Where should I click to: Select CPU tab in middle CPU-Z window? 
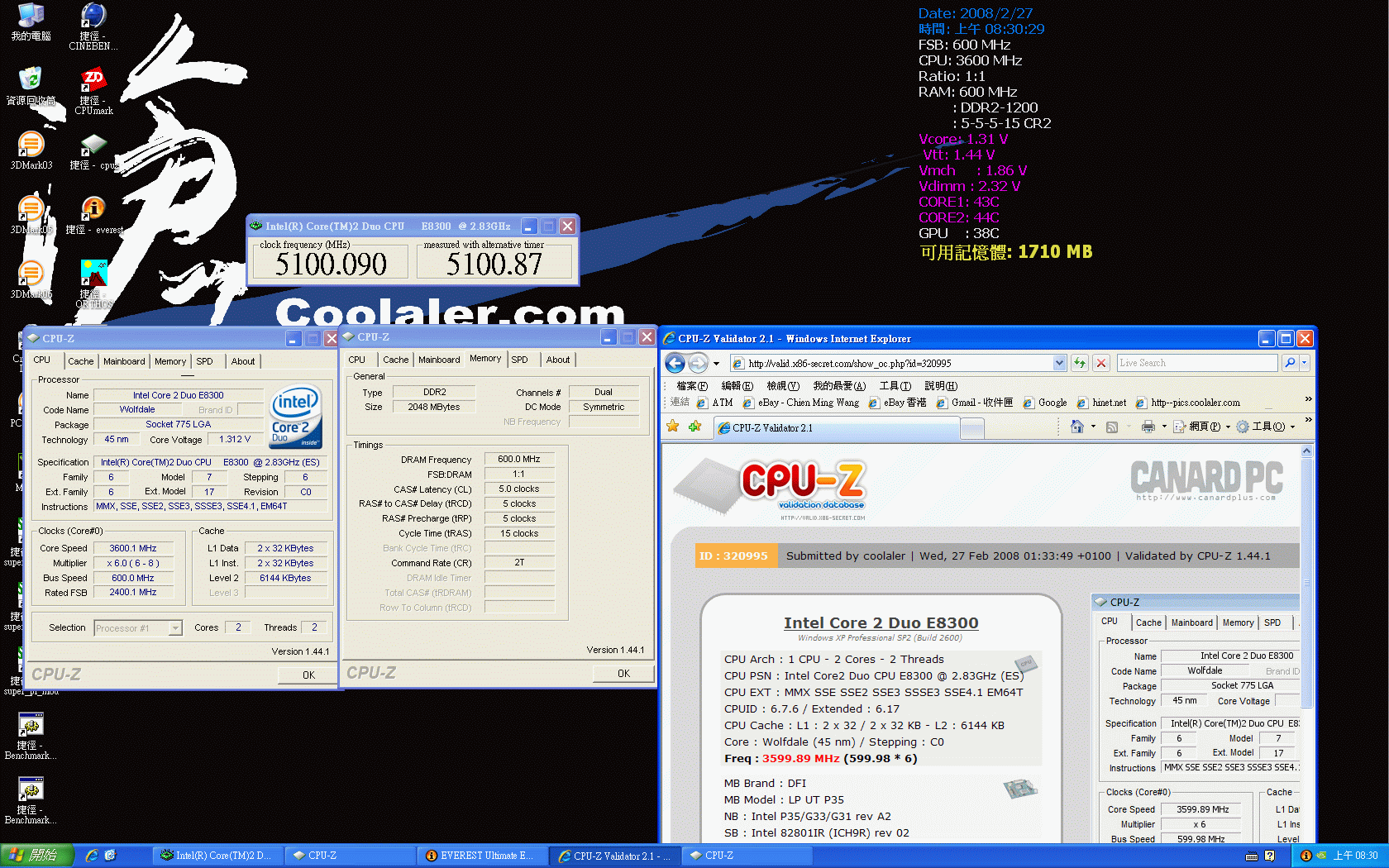pyautogui.click(x=356, y=360)
